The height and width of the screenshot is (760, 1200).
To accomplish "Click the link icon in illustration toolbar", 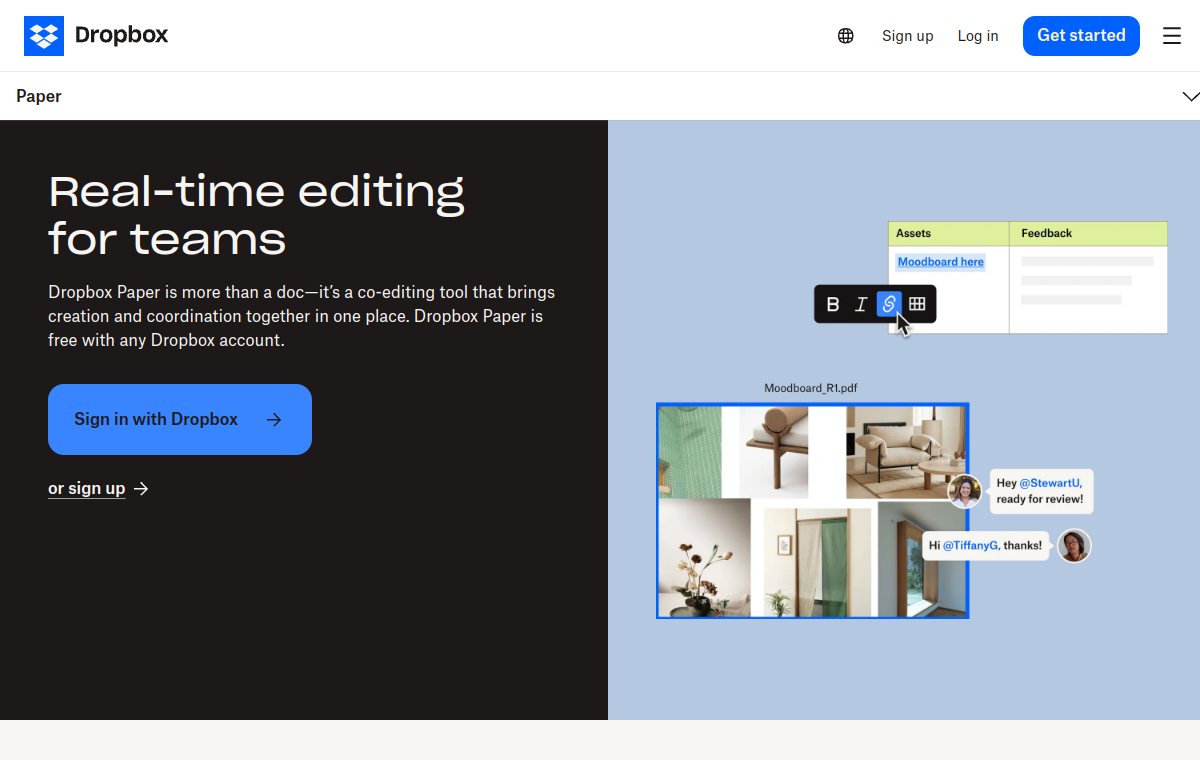I will click(889, 304).
